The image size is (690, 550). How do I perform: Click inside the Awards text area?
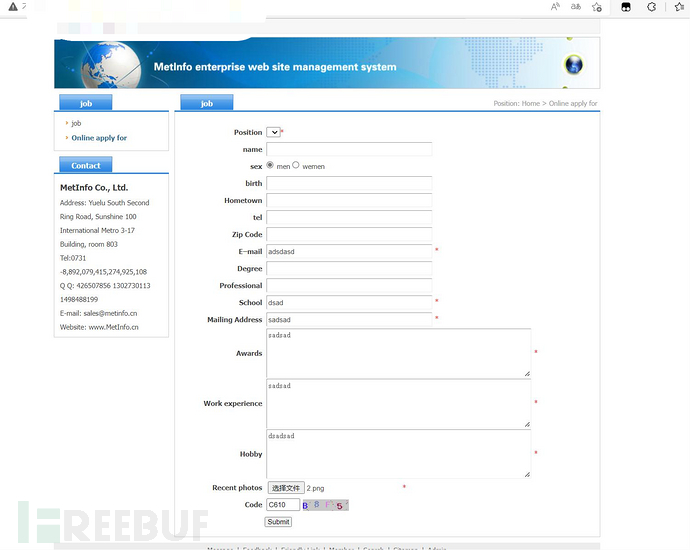398,353
